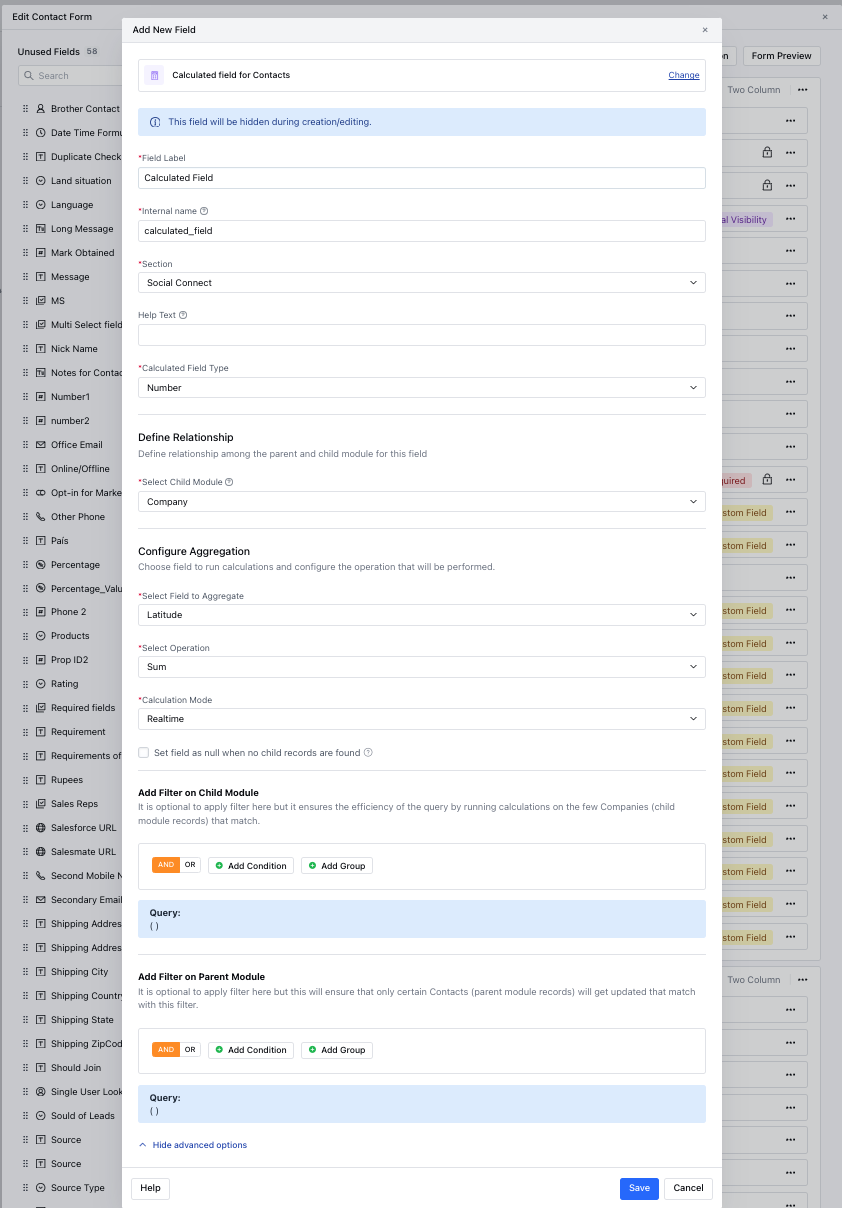Viewport: 842px width, 1208px height.
Task: Select OR in Child Module filter
Action: 190,865
